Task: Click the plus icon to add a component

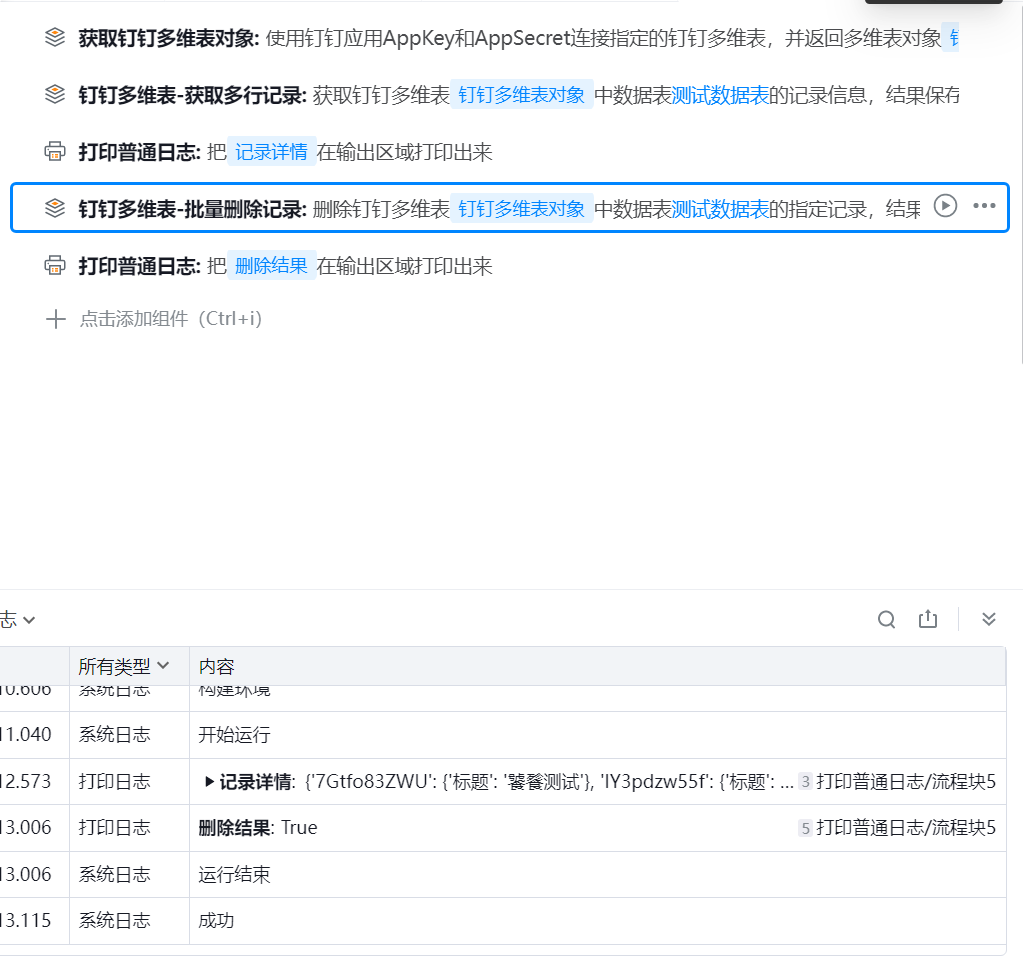Action: tap(55, 319)
